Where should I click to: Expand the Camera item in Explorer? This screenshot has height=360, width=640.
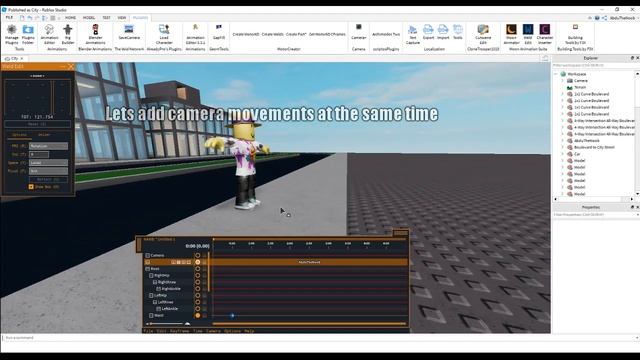[562, 80]
